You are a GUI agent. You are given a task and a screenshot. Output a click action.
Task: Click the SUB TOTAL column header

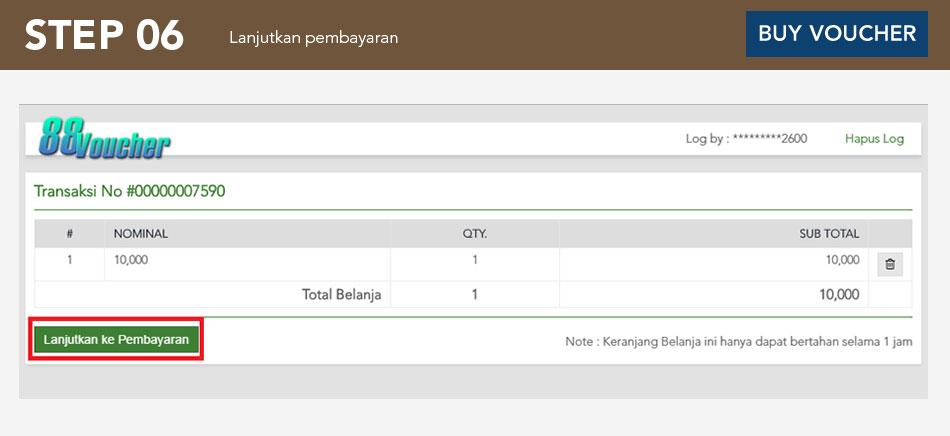pyautogui.click(x=828, y=234)
